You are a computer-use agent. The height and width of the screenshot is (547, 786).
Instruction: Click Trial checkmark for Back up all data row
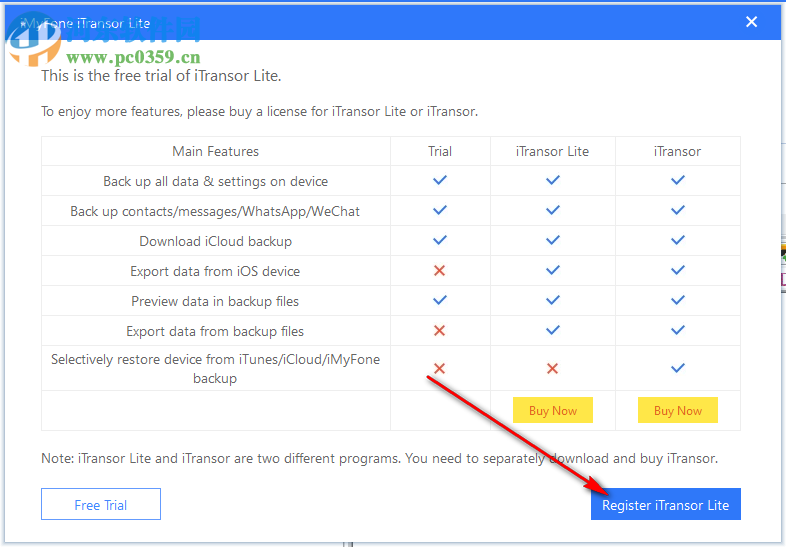[440, 180]
